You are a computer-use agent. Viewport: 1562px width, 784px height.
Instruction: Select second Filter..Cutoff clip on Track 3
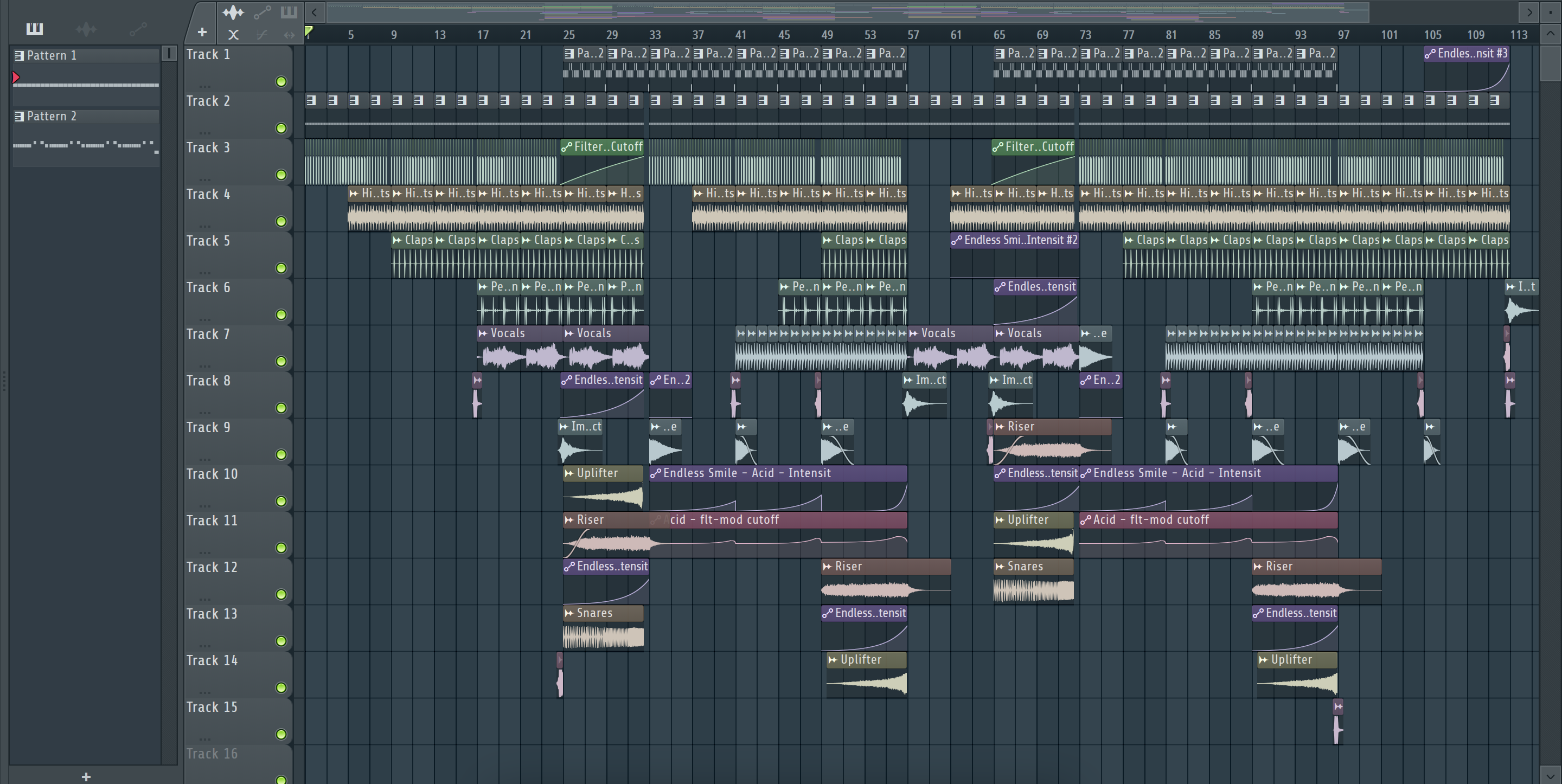point(1033,162)
